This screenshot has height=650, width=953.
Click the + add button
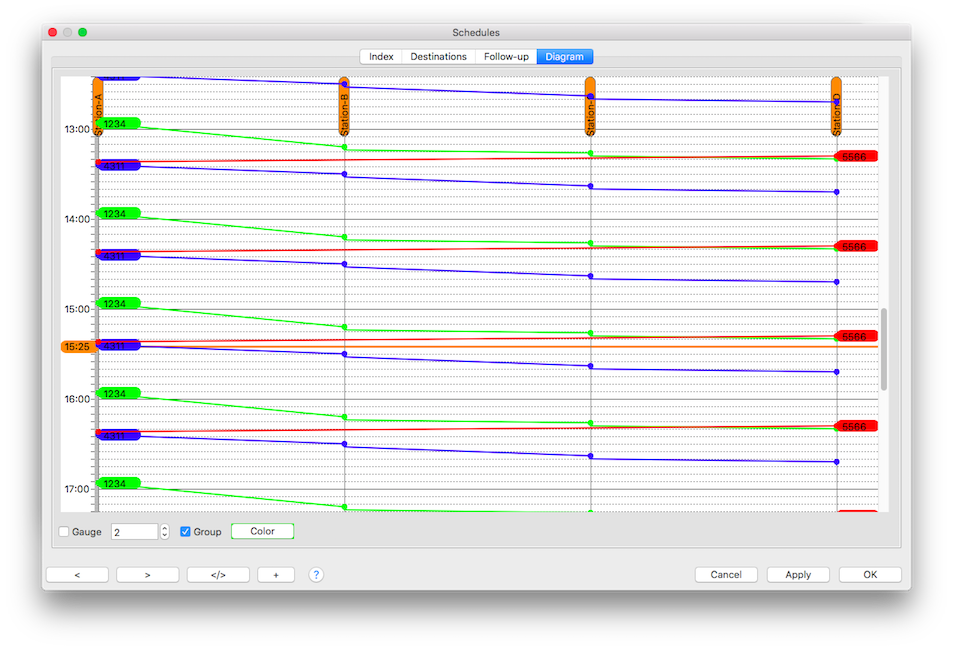point(275,575)
